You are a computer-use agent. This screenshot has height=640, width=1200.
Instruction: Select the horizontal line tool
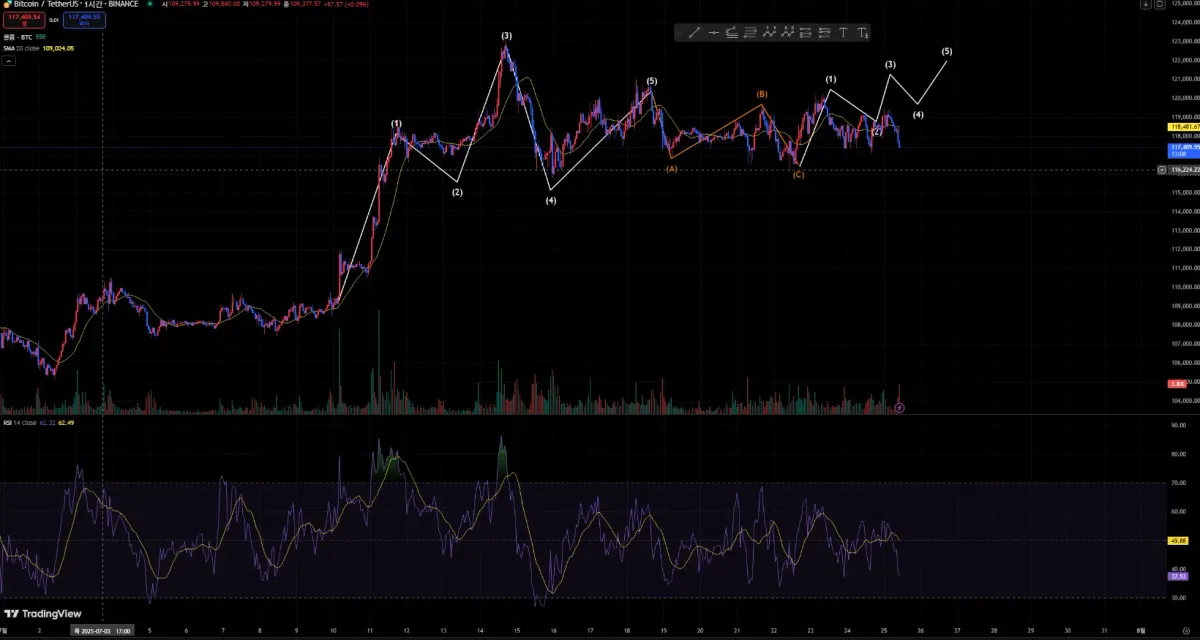tap(714, 33)
